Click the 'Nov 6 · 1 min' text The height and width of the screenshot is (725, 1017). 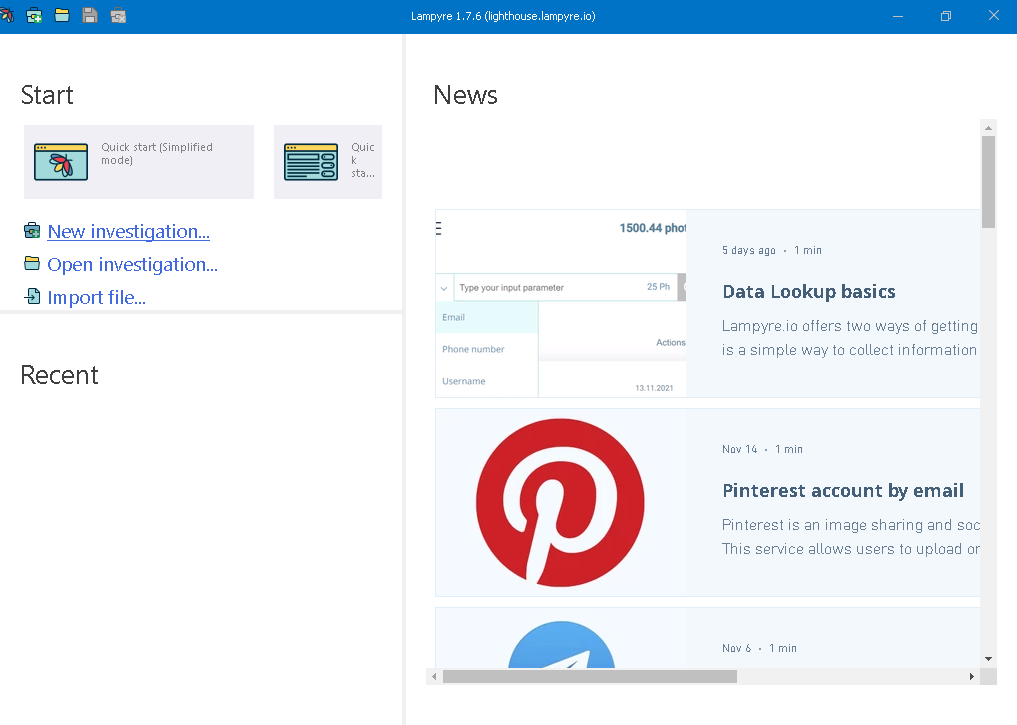point(760,648)
